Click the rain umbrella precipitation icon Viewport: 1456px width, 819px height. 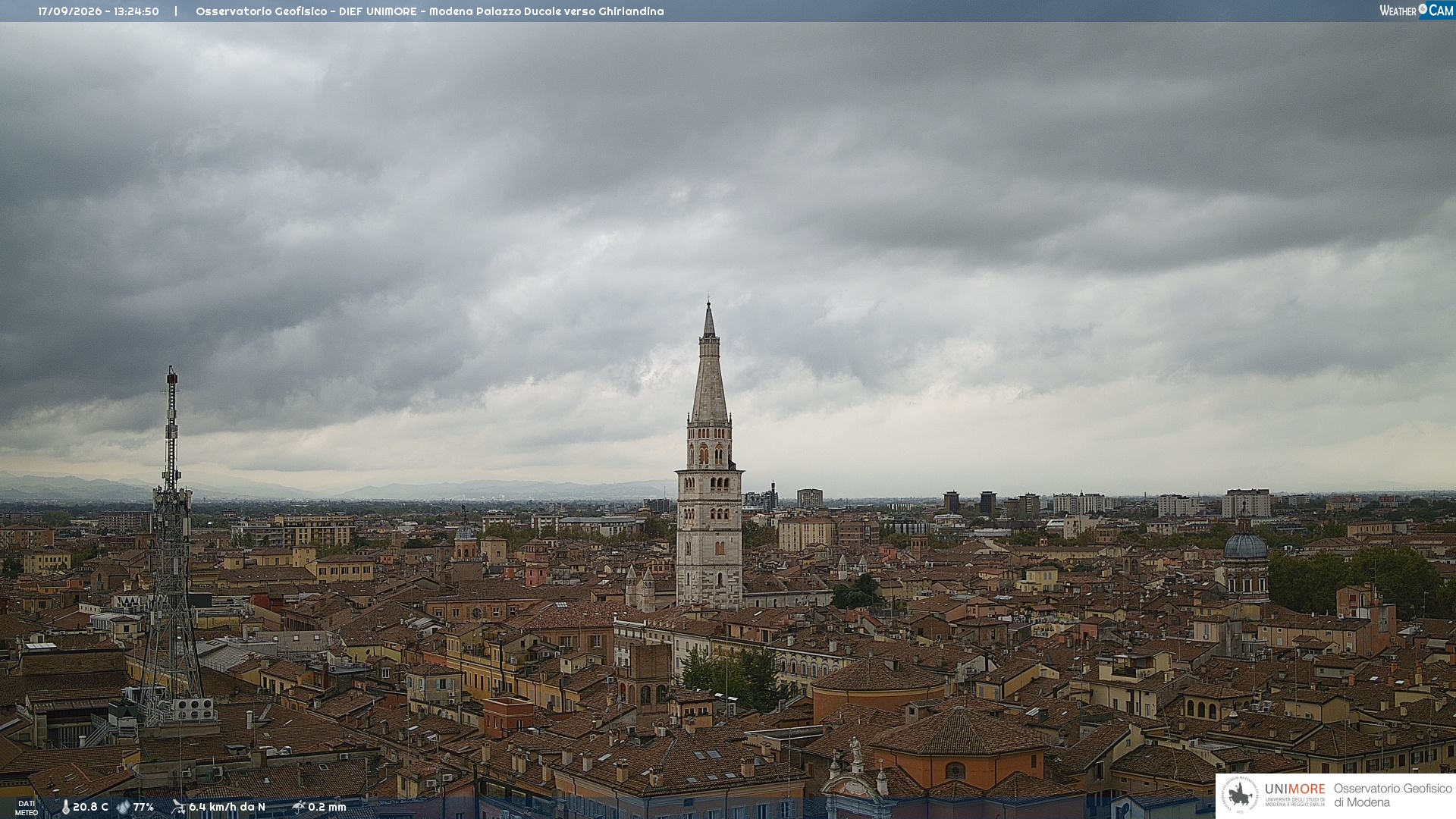(x=298, y=807)
